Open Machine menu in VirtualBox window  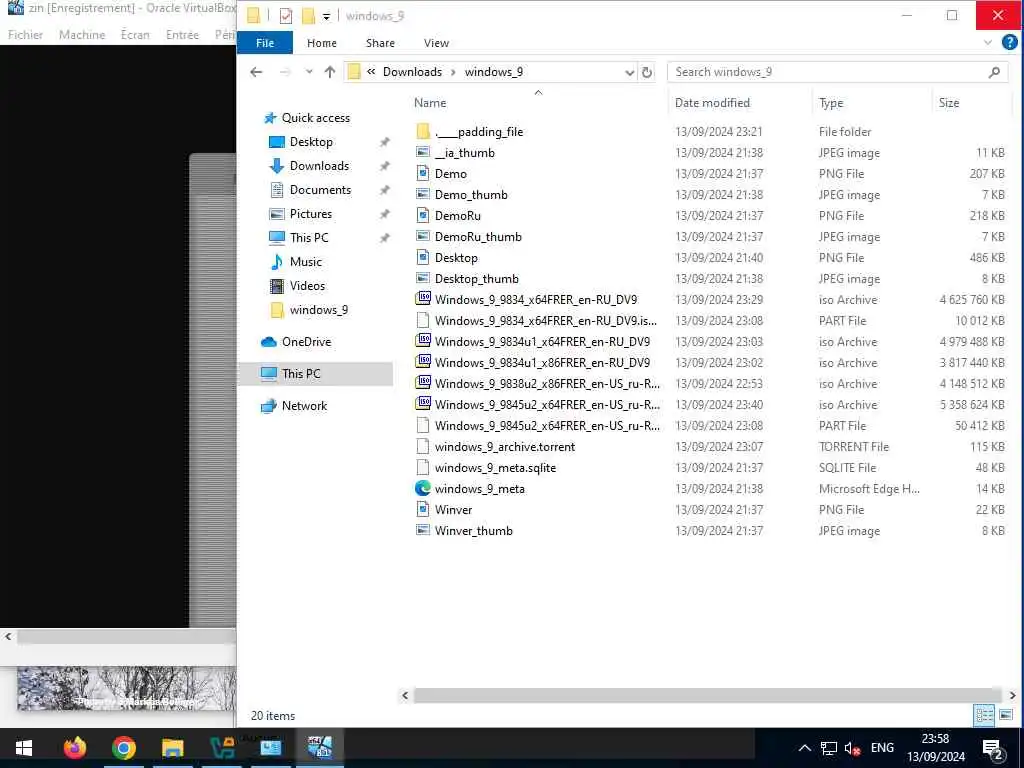82,35
